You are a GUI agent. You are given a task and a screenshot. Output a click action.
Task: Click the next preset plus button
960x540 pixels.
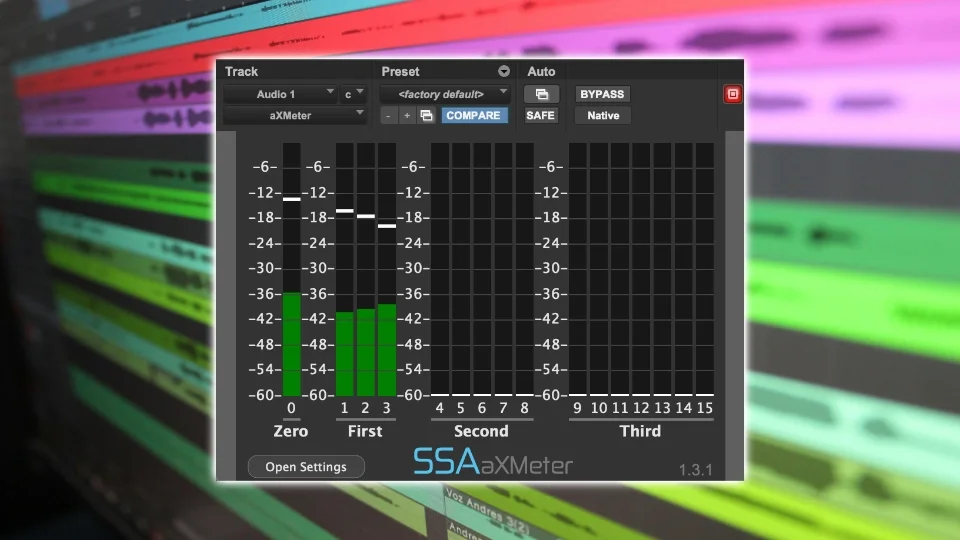[x=407, y=115]
